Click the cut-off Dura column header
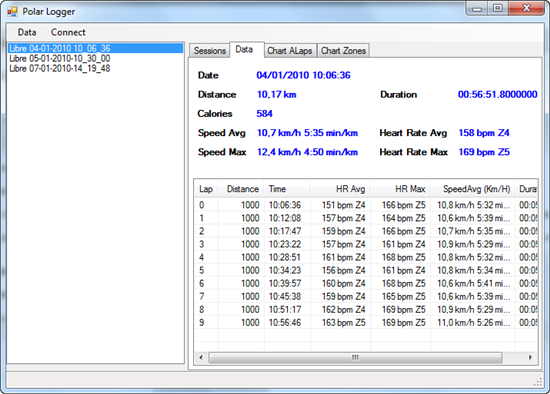The width and height of the screenshot is (550, 394). pyautogui.click(x=526, y=189)
